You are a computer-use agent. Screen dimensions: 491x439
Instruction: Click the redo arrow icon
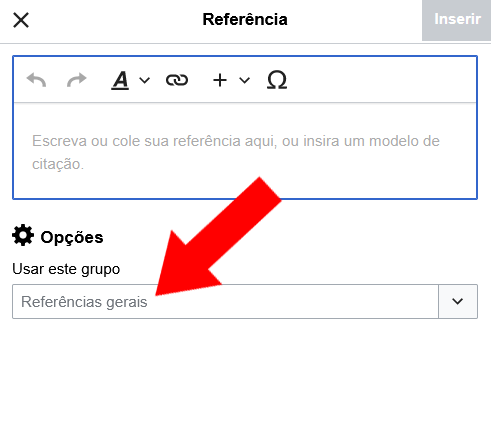pos(76,80)
